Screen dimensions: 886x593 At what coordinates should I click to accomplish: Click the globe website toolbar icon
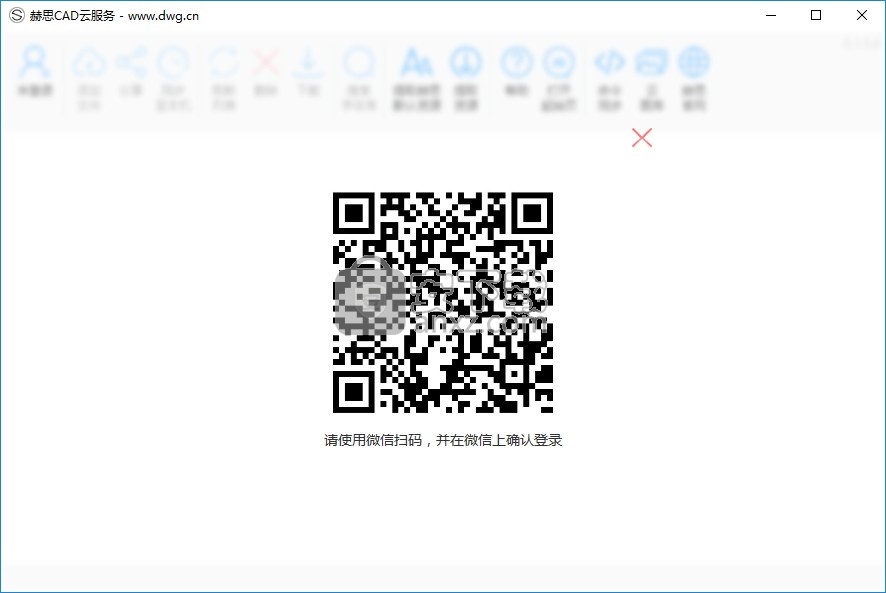click(x=694, y=63)
